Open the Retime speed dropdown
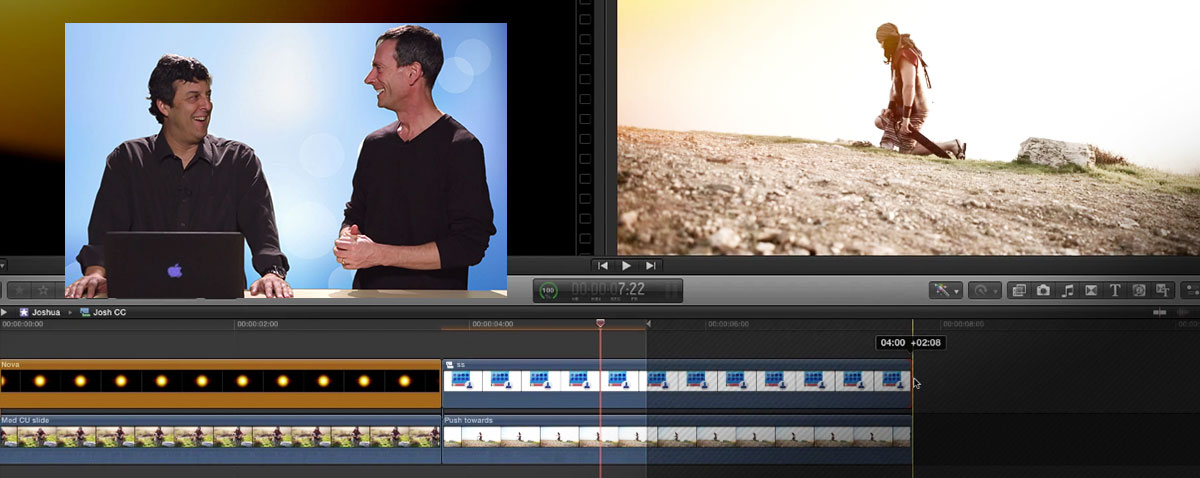The width and height of the screenshot is (1200, 478). click(x=985, y=290)
